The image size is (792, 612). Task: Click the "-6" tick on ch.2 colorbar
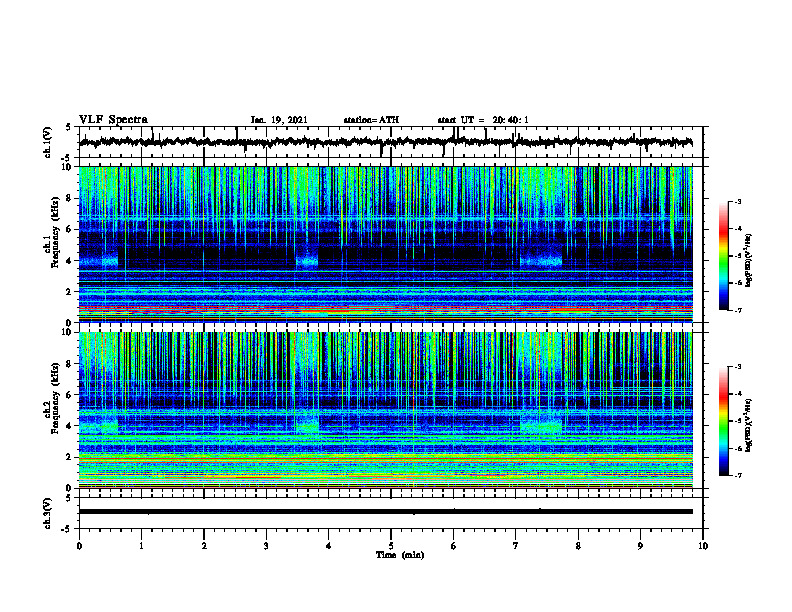tap(738, 448)
